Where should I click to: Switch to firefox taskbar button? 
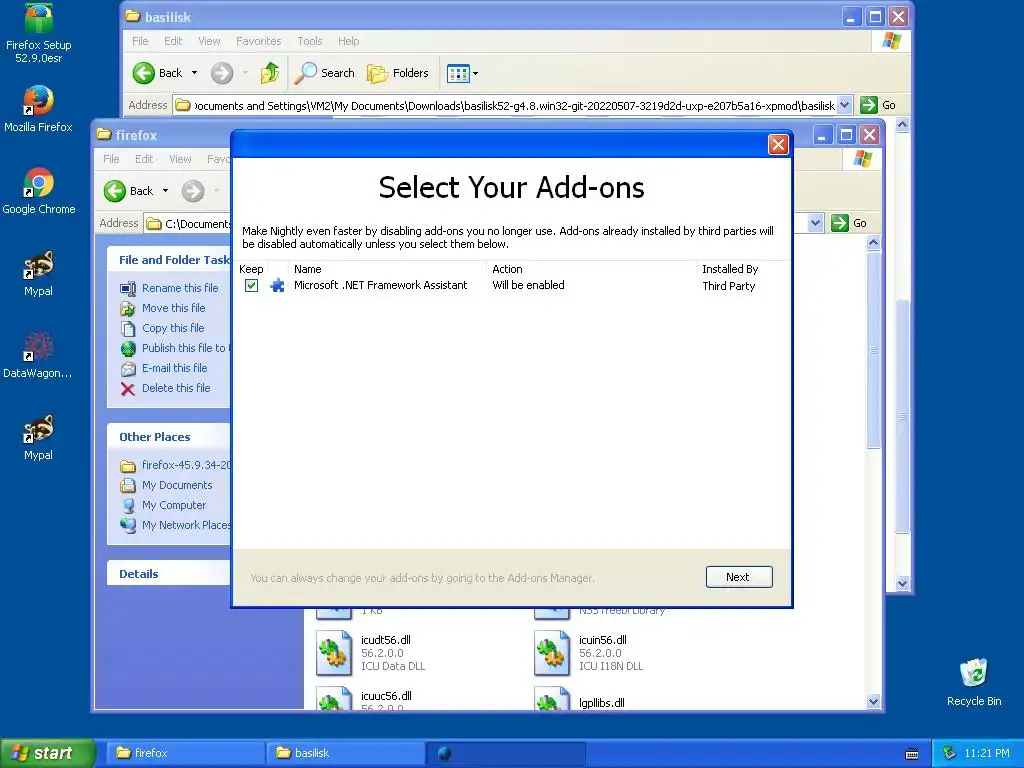click(184, 753)
